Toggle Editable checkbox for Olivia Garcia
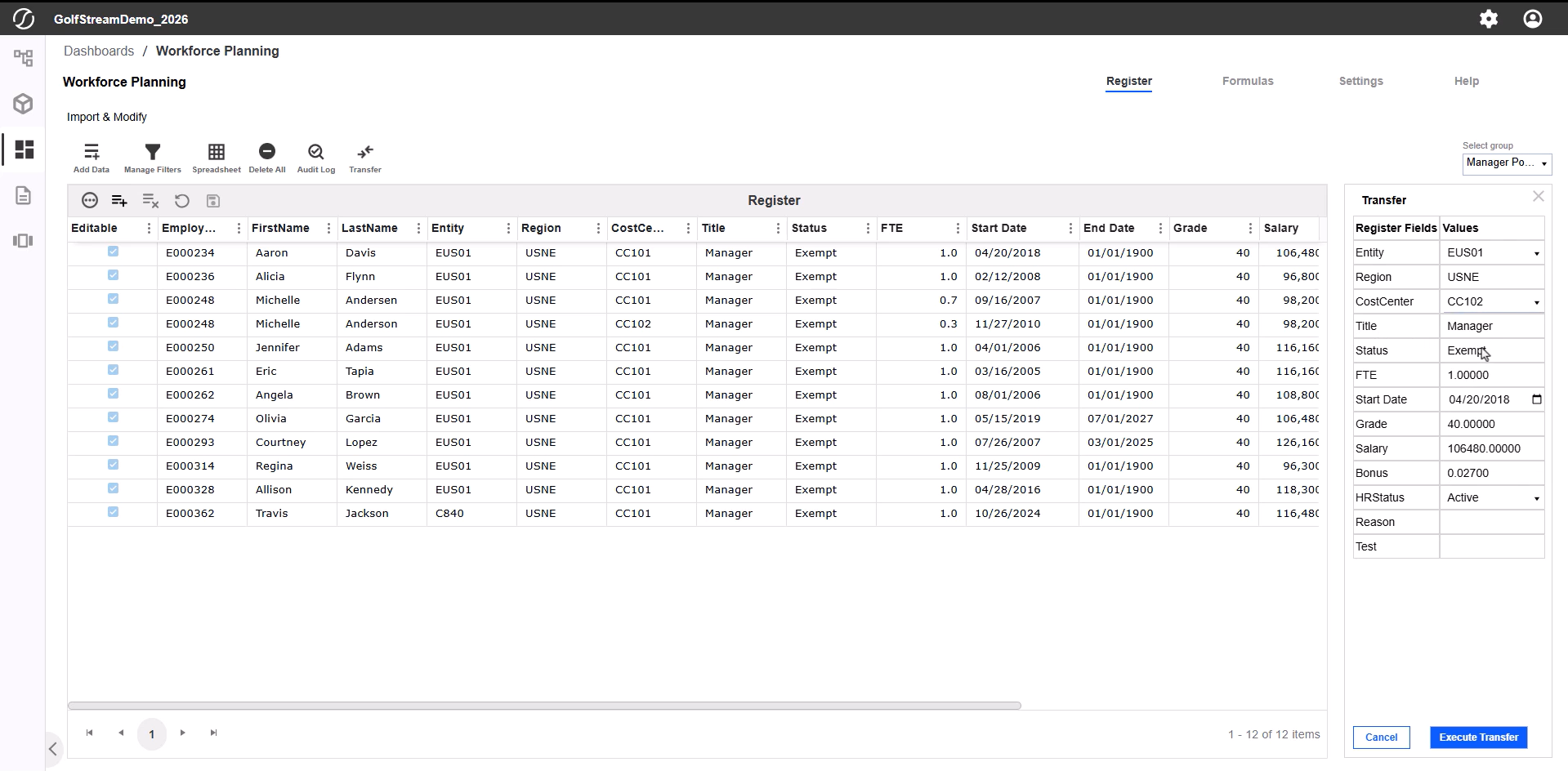 pyautogui.click(x=113, y=417)
